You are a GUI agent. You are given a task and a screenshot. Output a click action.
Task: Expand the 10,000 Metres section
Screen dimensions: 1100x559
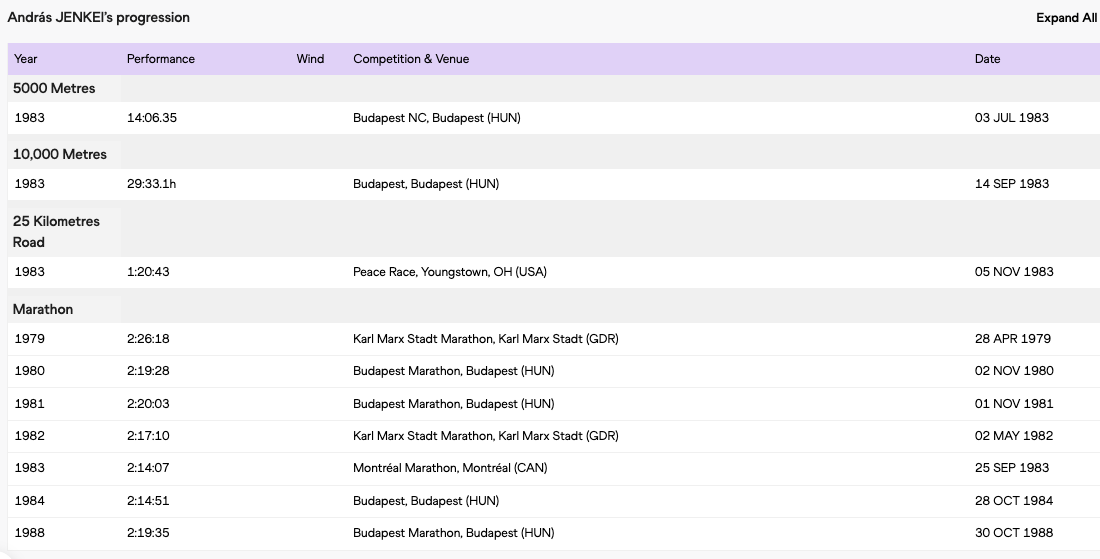60,154
